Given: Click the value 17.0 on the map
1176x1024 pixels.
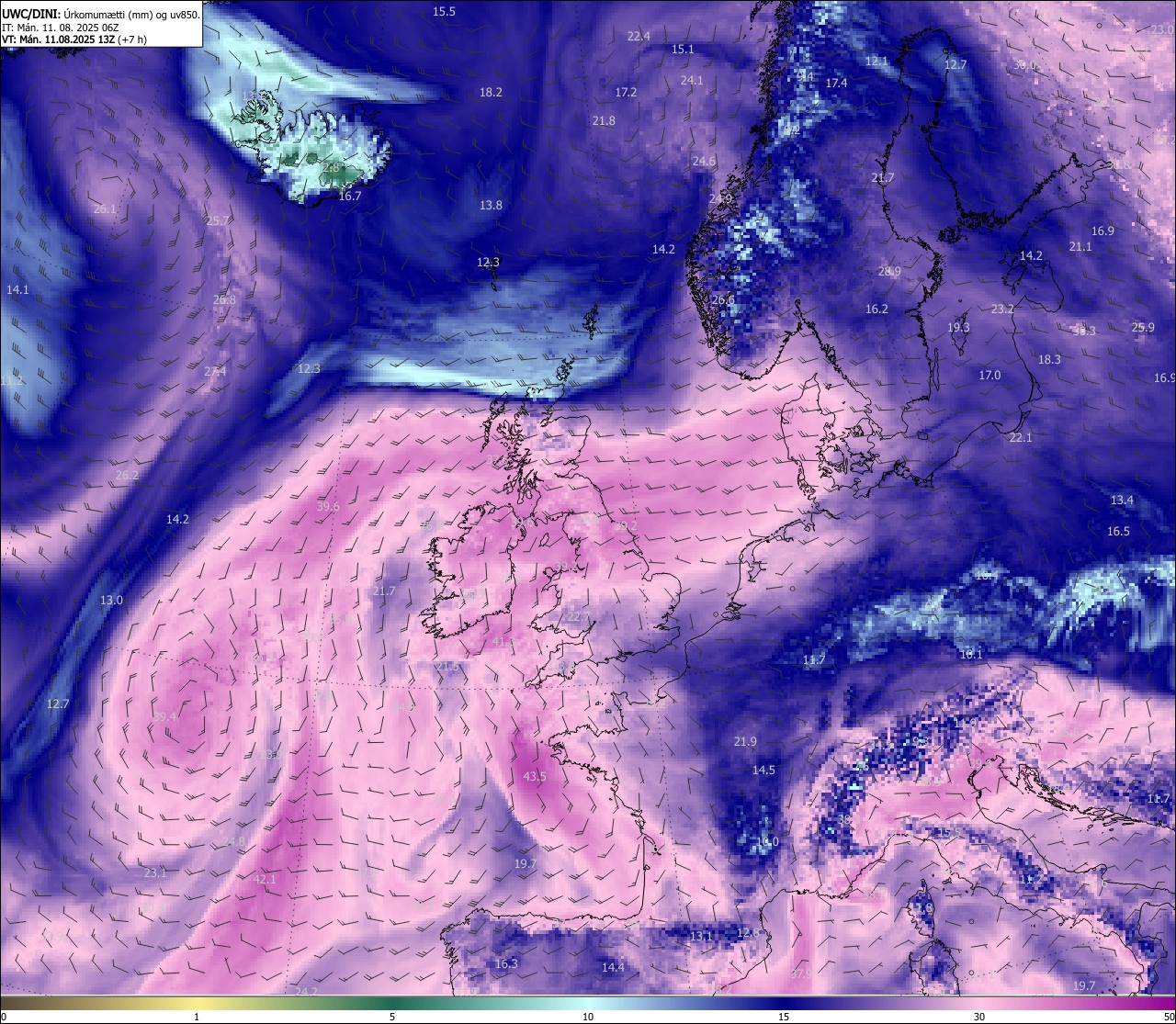Looking at the screenshot, I should point(989,375).
